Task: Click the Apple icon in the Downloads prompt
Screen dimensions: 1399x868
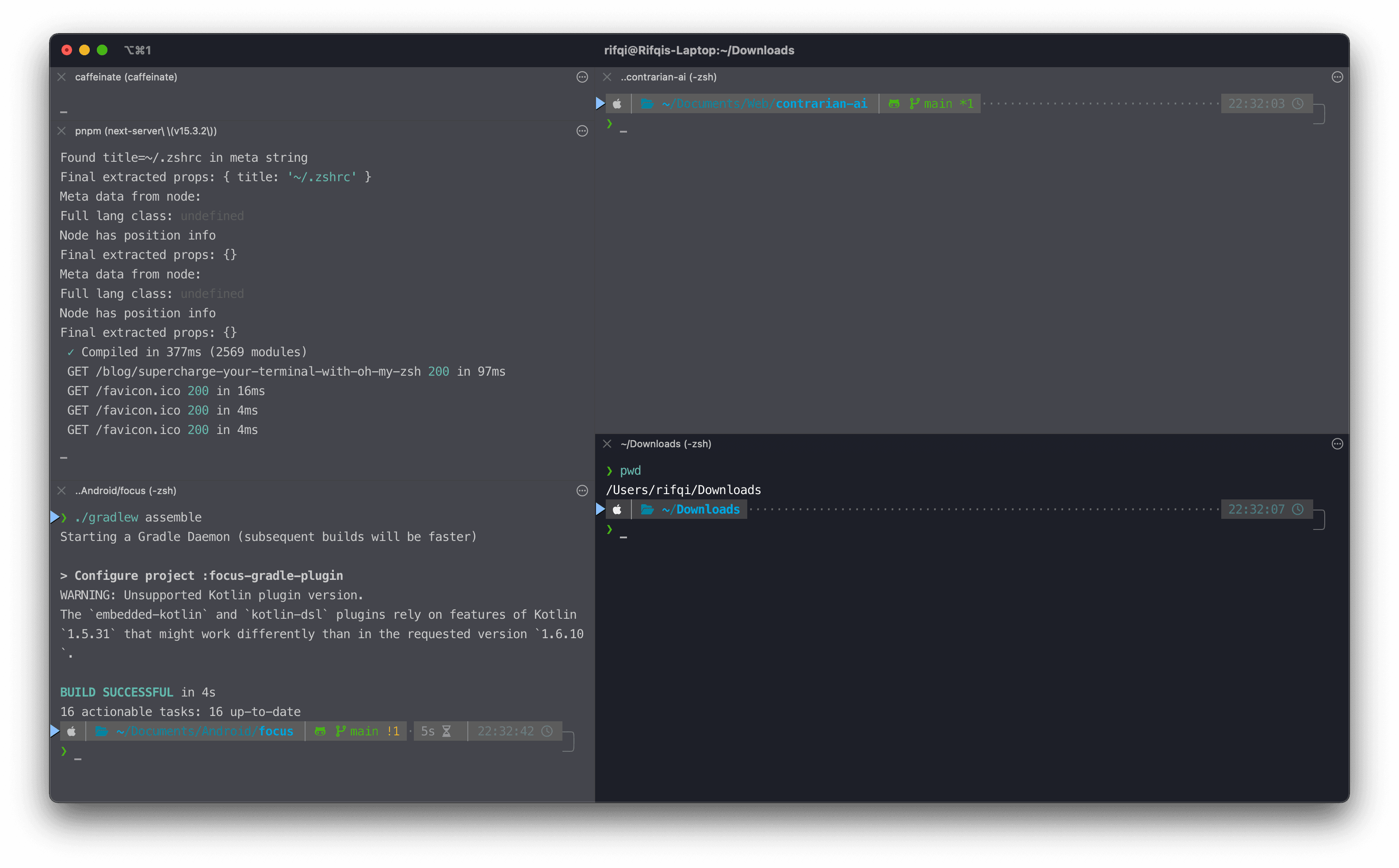Action: click(x=617, y=509)
